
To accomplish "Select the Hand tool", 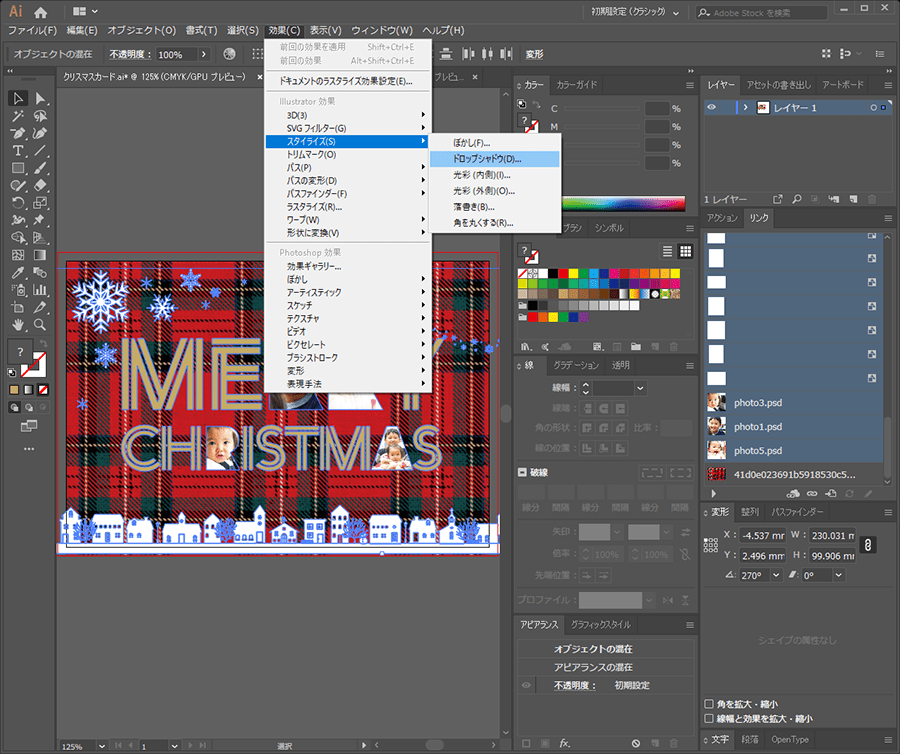I will coord(18,324).
